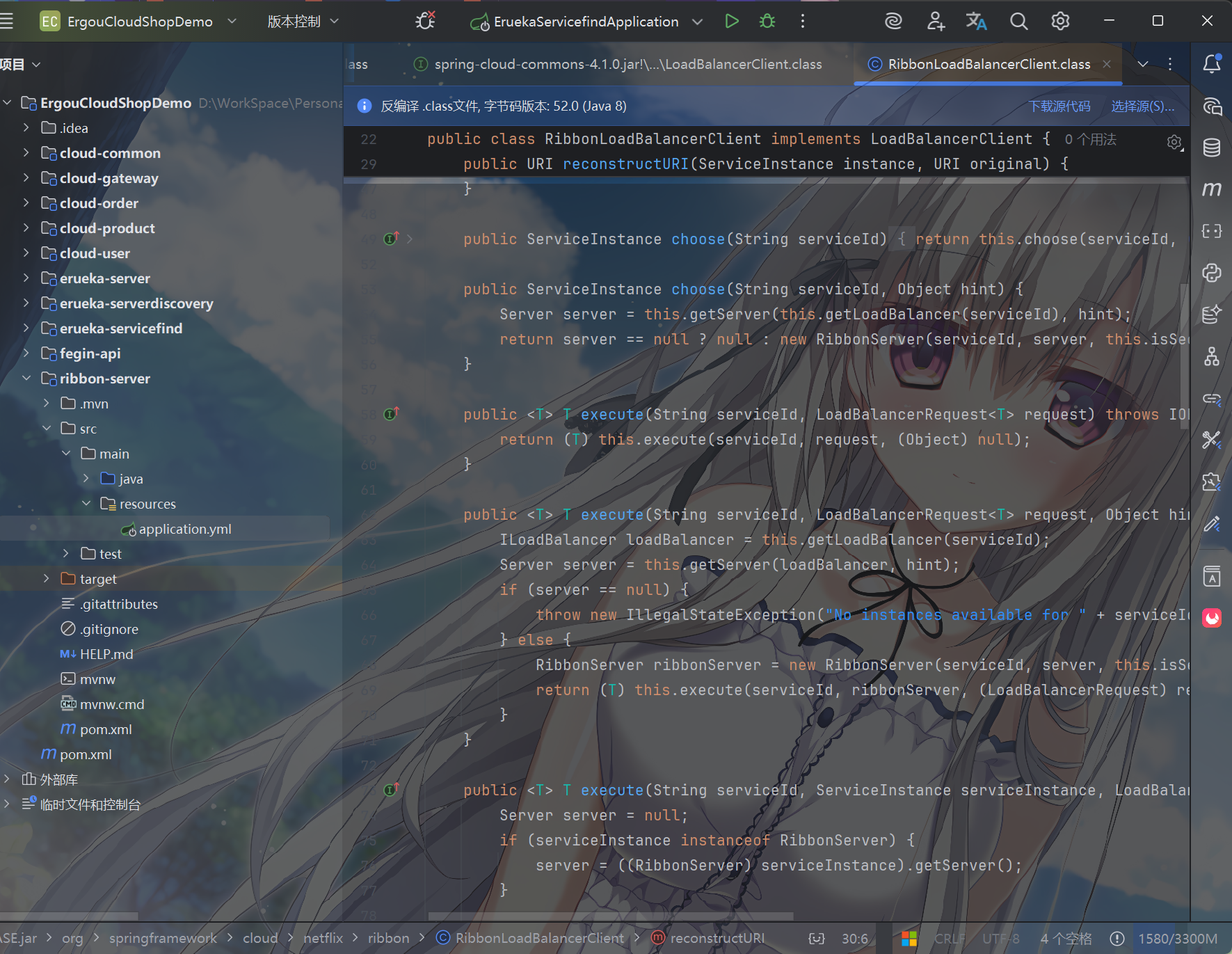Expand the java folder
The width and height of the screenshot is (1232, 954).
tap(86, 479)
